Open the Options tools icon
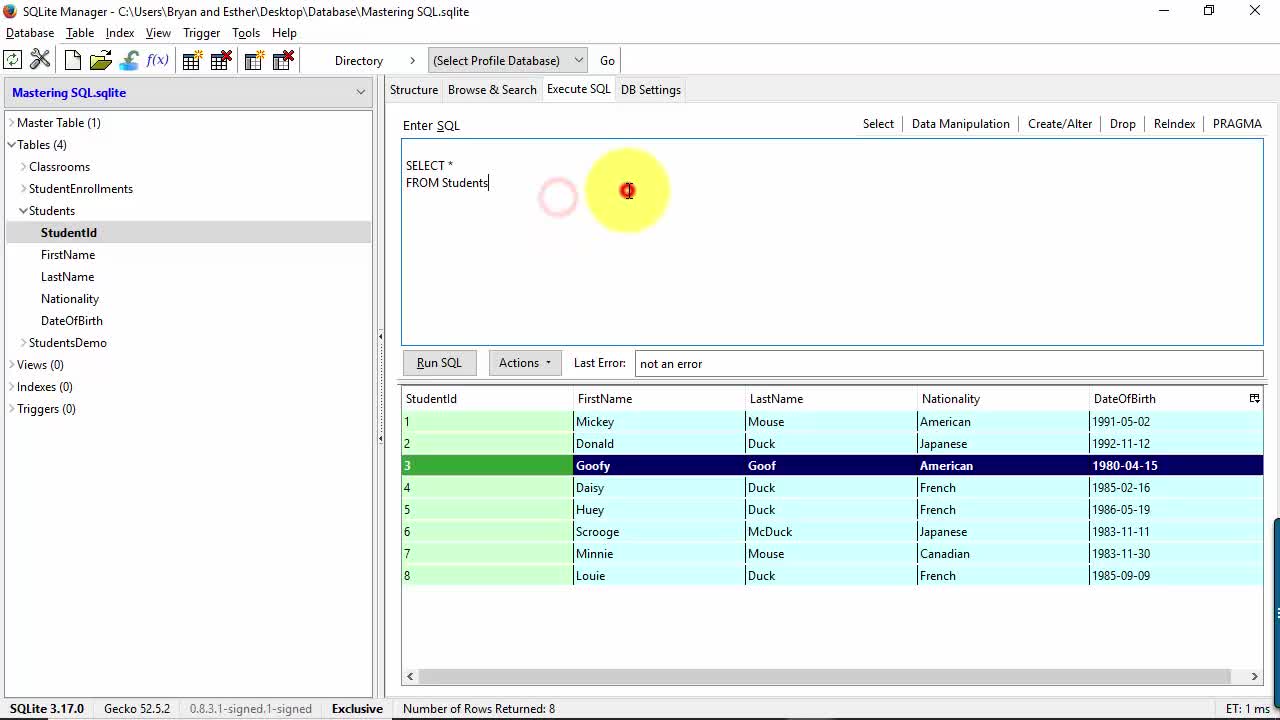This screenshot has height=720, width=1280. [x=40, y=61]
